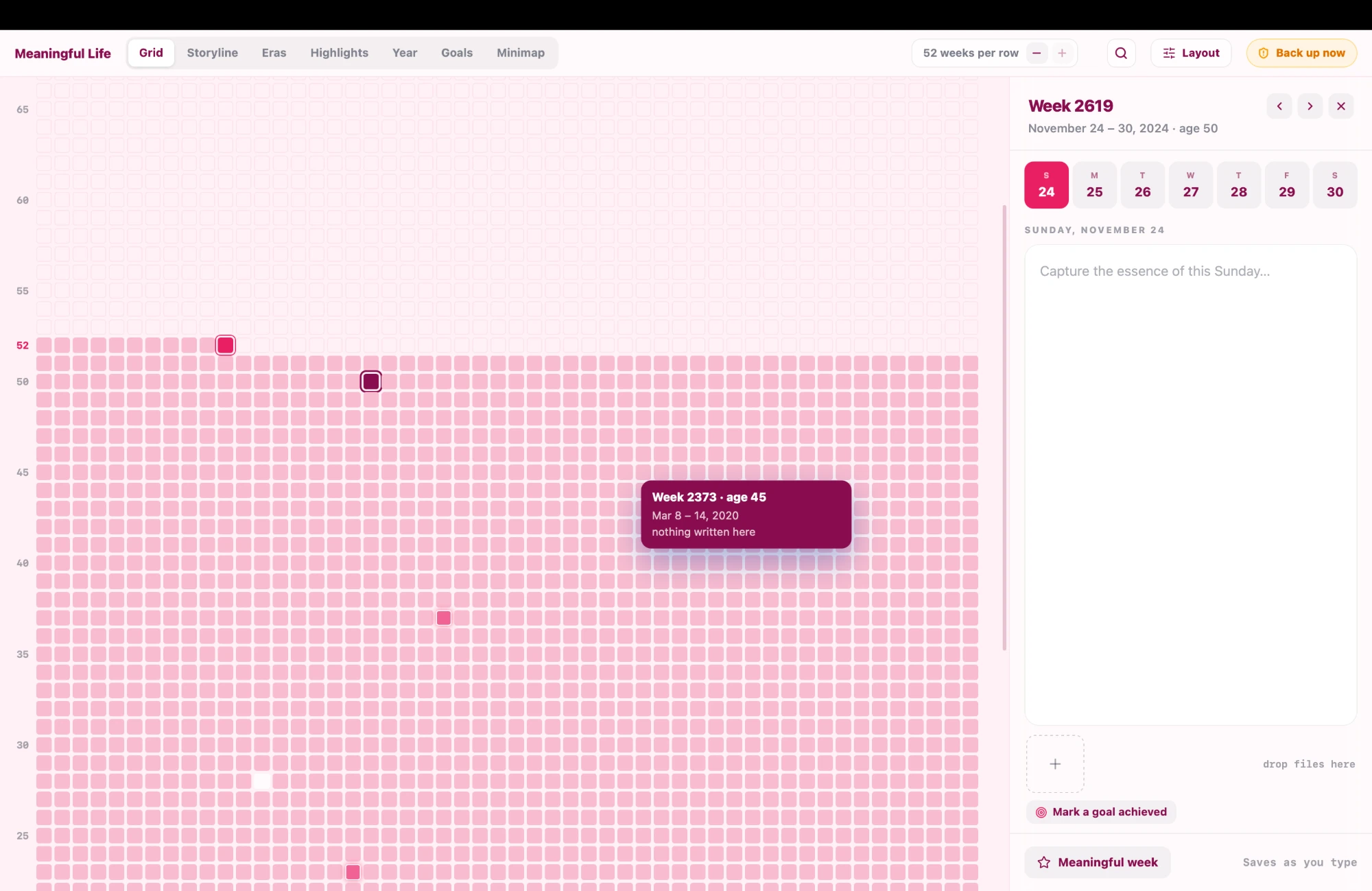
Task: Click the age 52 row label
Action: [23, 345]
